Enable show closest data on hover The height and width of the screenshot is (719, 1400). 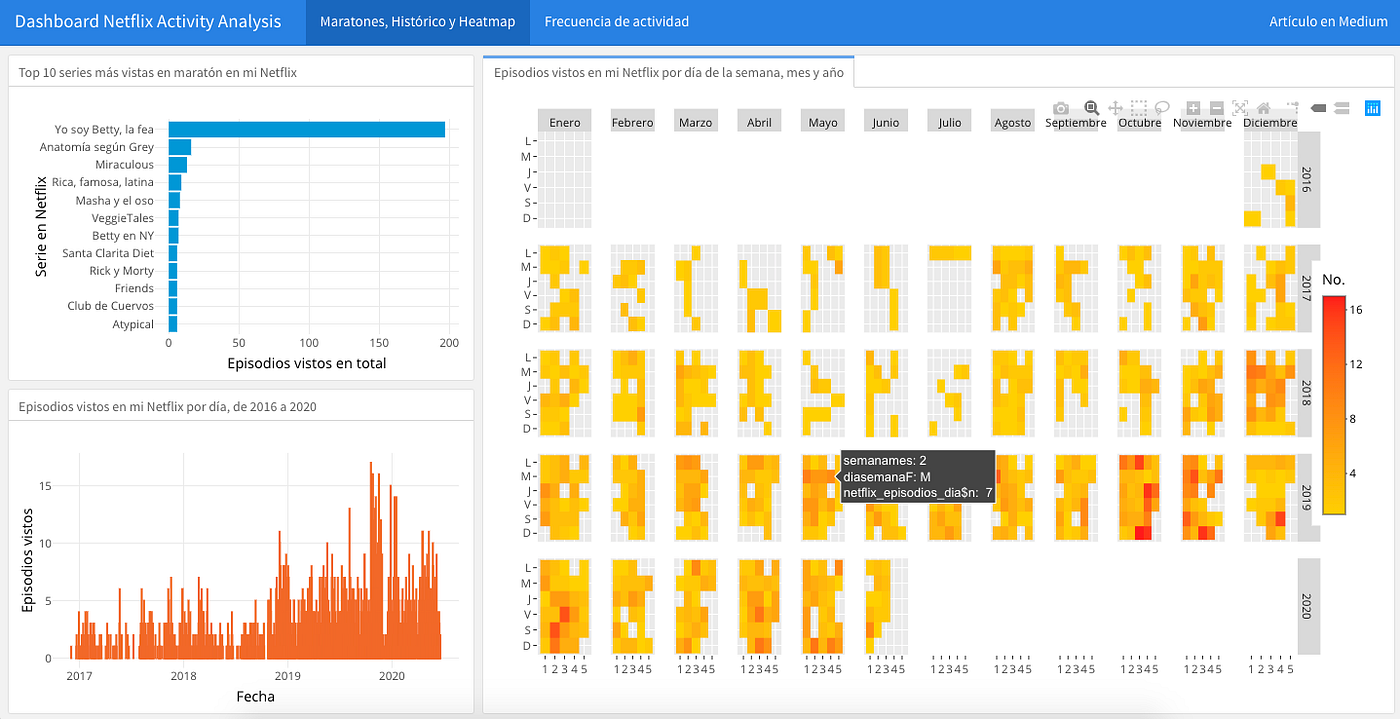pyautogui.click(x=1317, y=107)
